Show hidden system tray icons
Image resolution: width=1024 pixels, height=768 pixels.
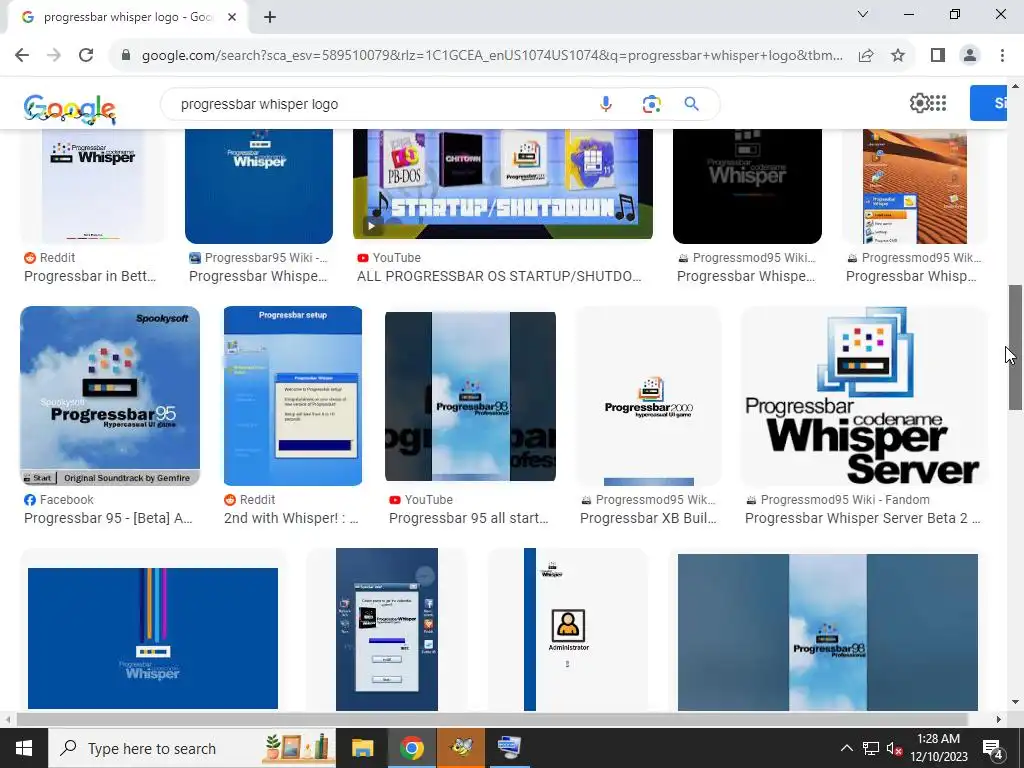pos(846,748)
